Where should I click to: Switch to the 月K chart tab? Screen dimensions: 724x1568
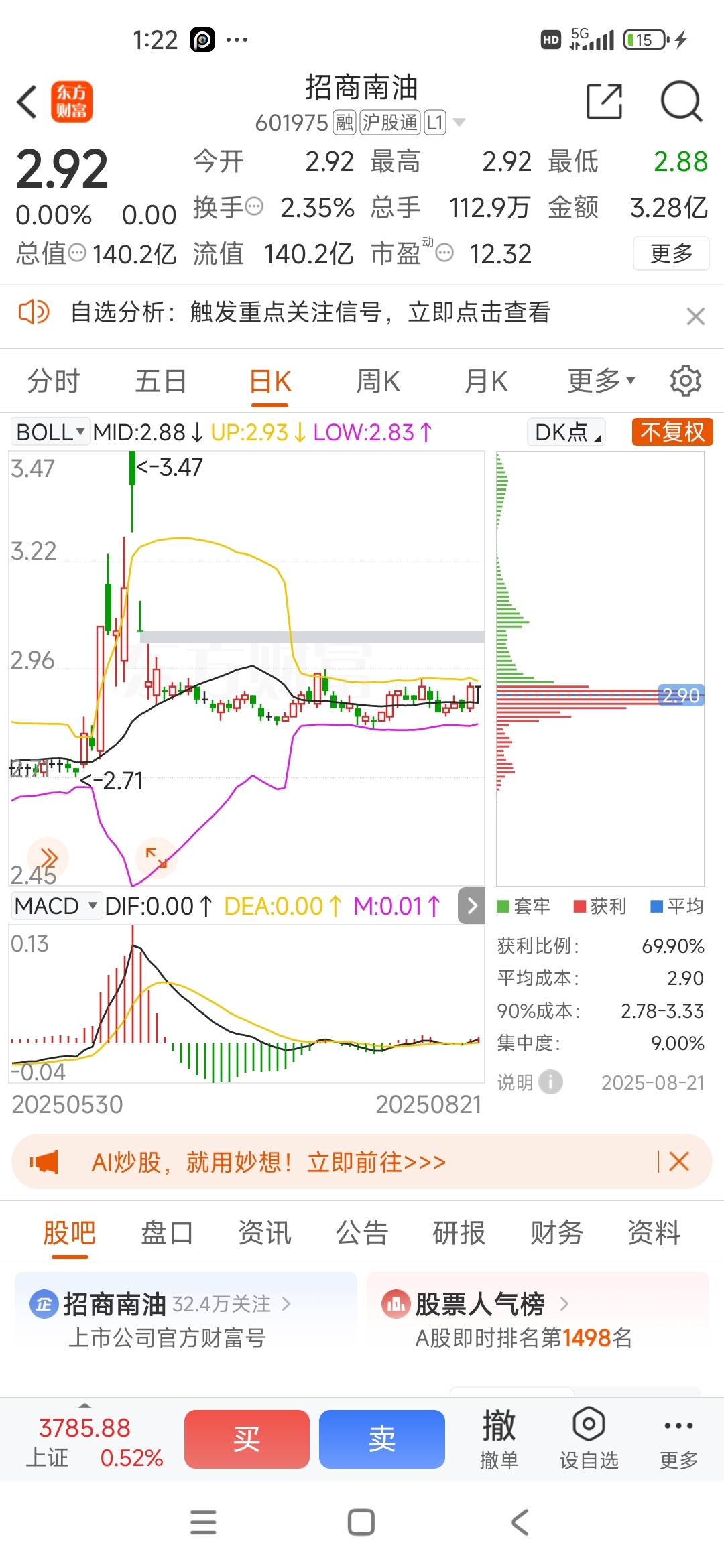coord(487,381)
